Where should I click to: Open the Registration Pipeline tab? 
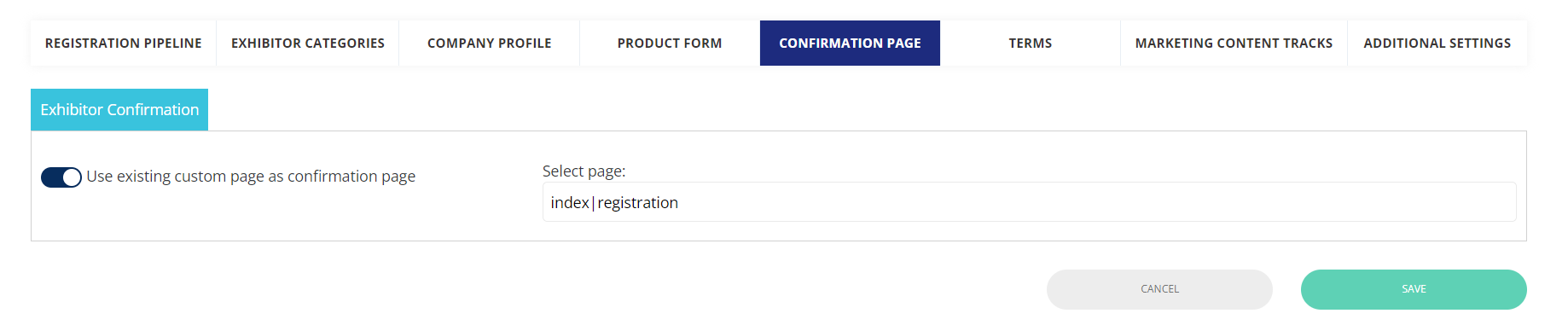coord(123,43)
